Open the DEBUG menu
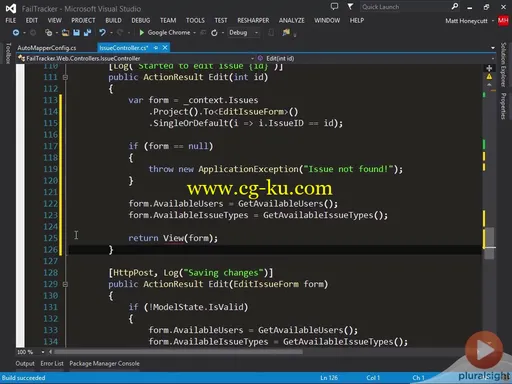Viewport: 512px width, 384px height. [x=141, y=21]
